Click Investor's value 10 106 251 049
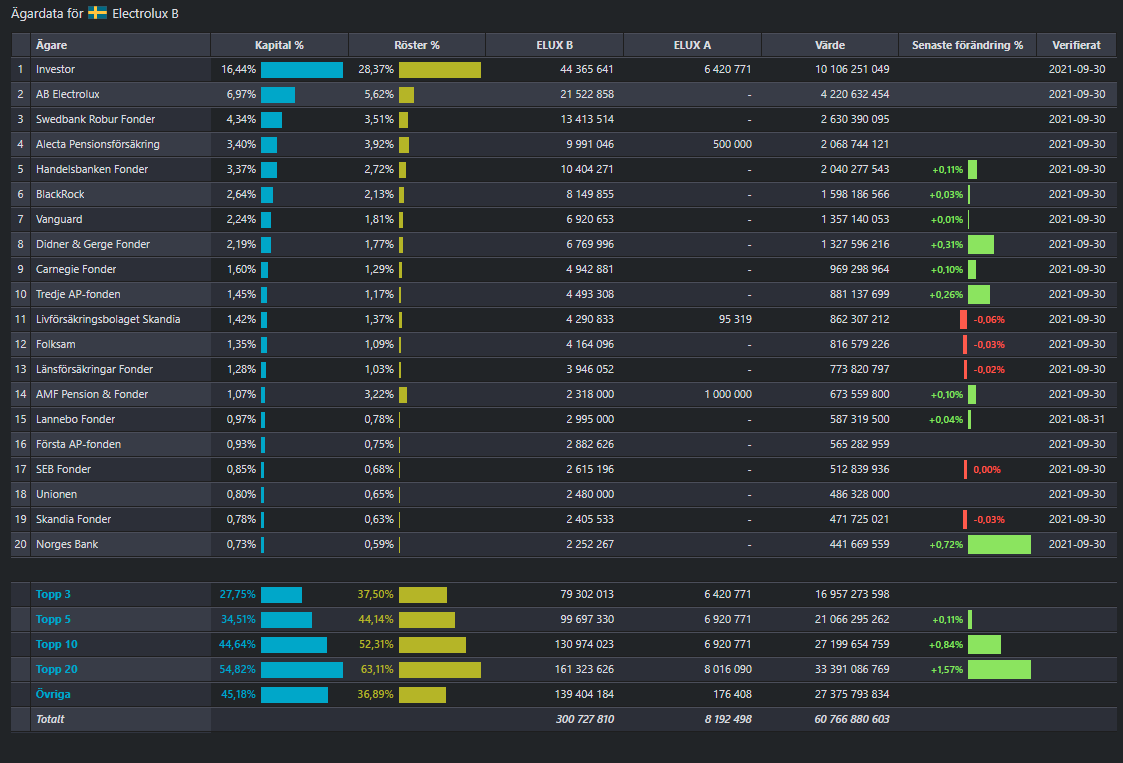Viewport: 1123px width, 763px height. pos(852,69)
